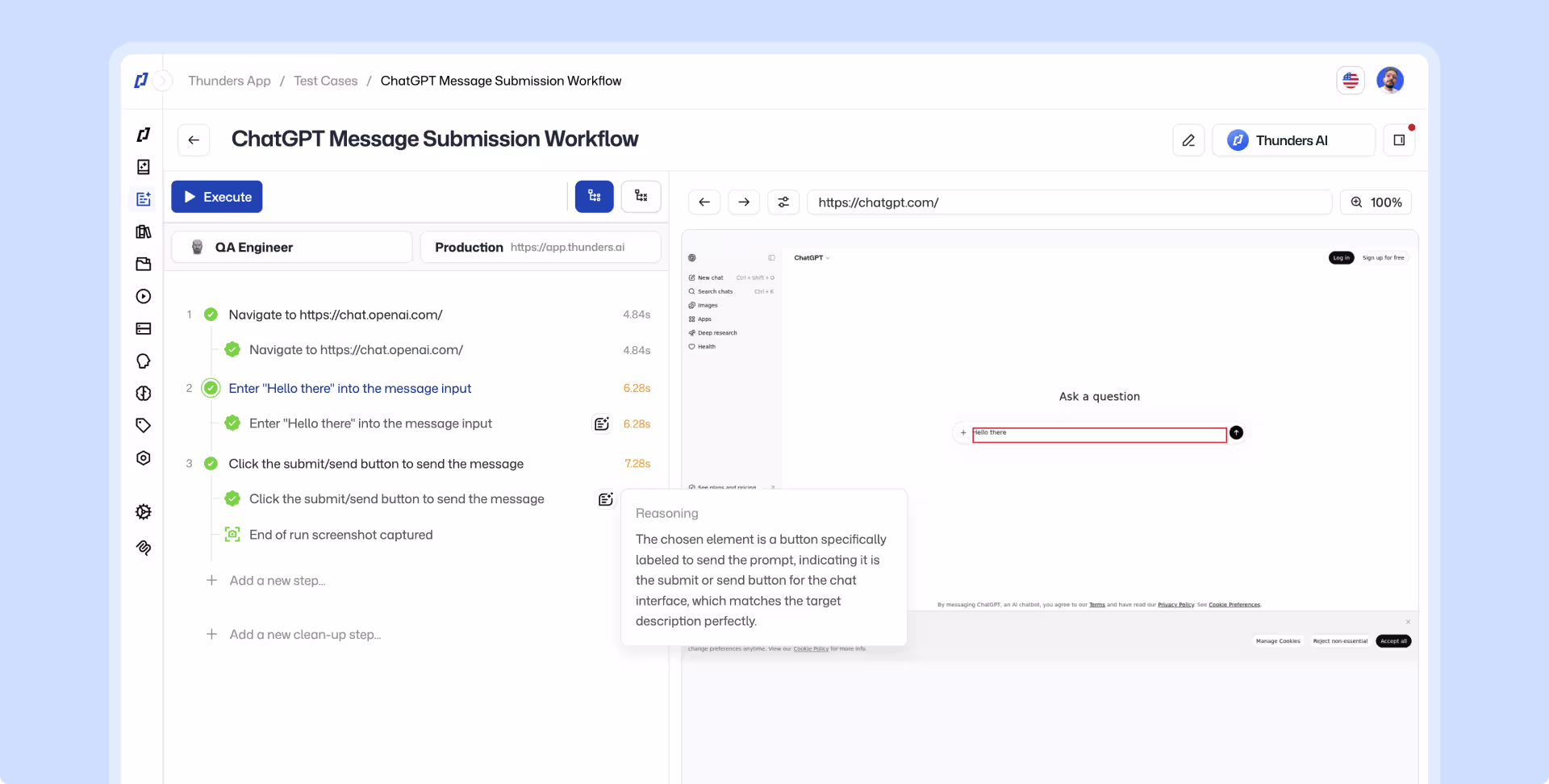Screen dimensions: 1549x784
Task: Click the 7.28s duration of step 3
Action: click(637, 464)
